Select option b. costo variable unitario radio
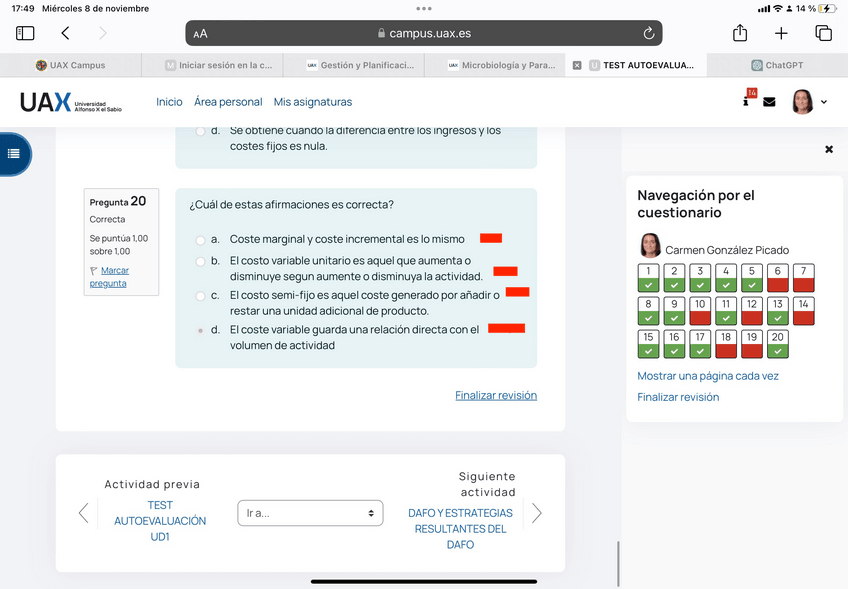848x589 pixels. [200, 262]
